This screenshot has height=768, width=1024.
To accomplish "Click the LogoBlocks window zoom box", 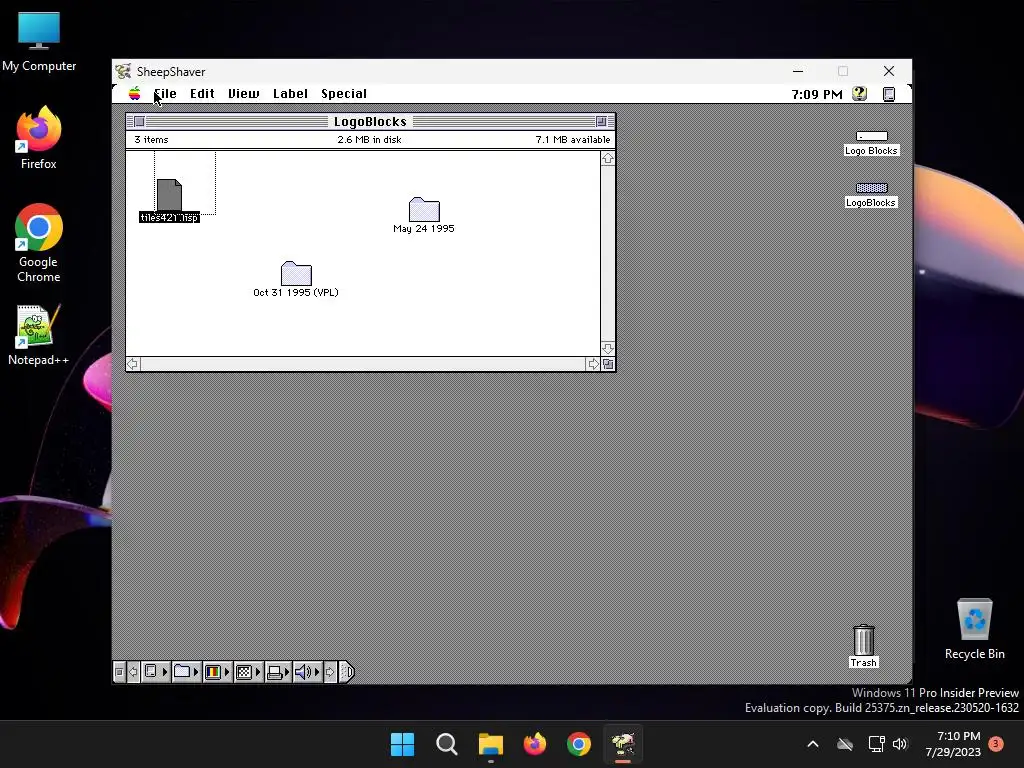I will tap(601, 121).
